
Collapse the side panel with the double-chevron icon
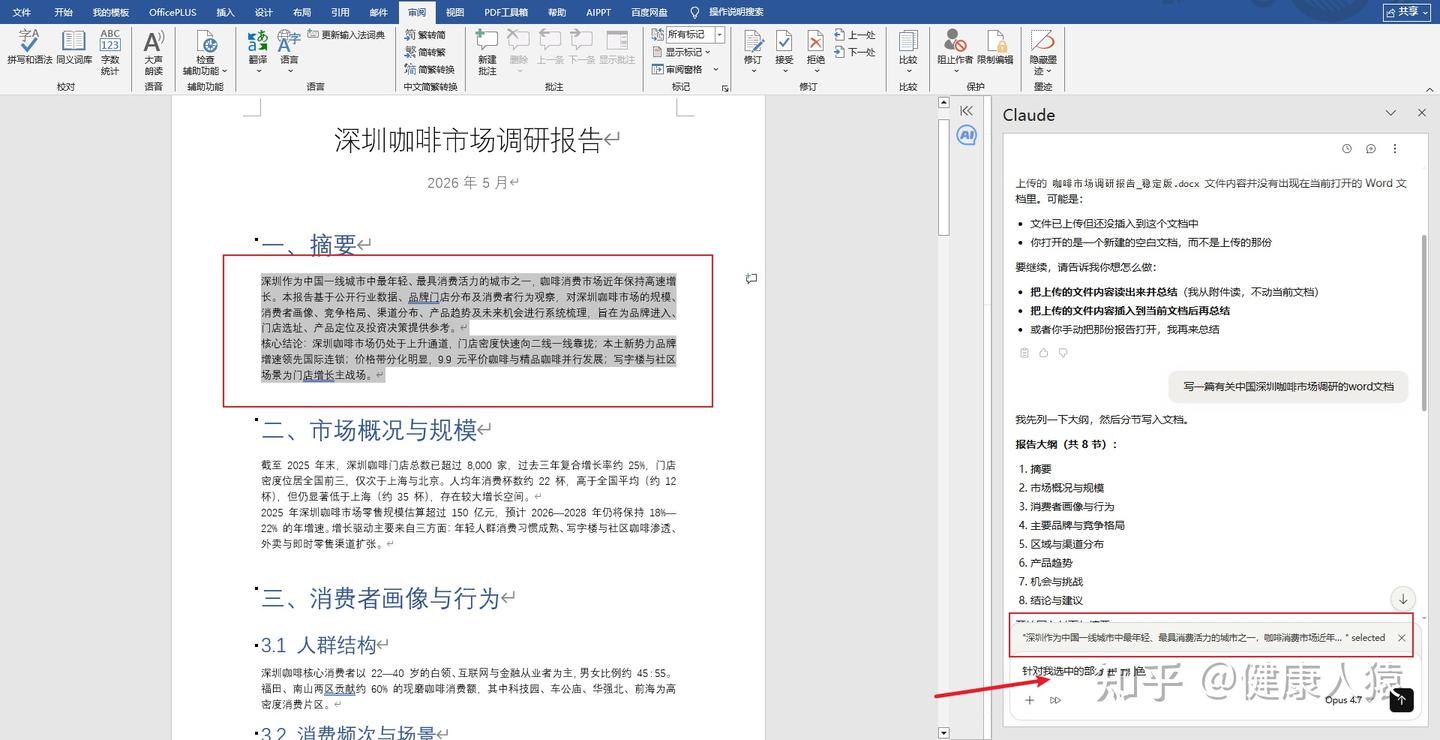point(966,111)
